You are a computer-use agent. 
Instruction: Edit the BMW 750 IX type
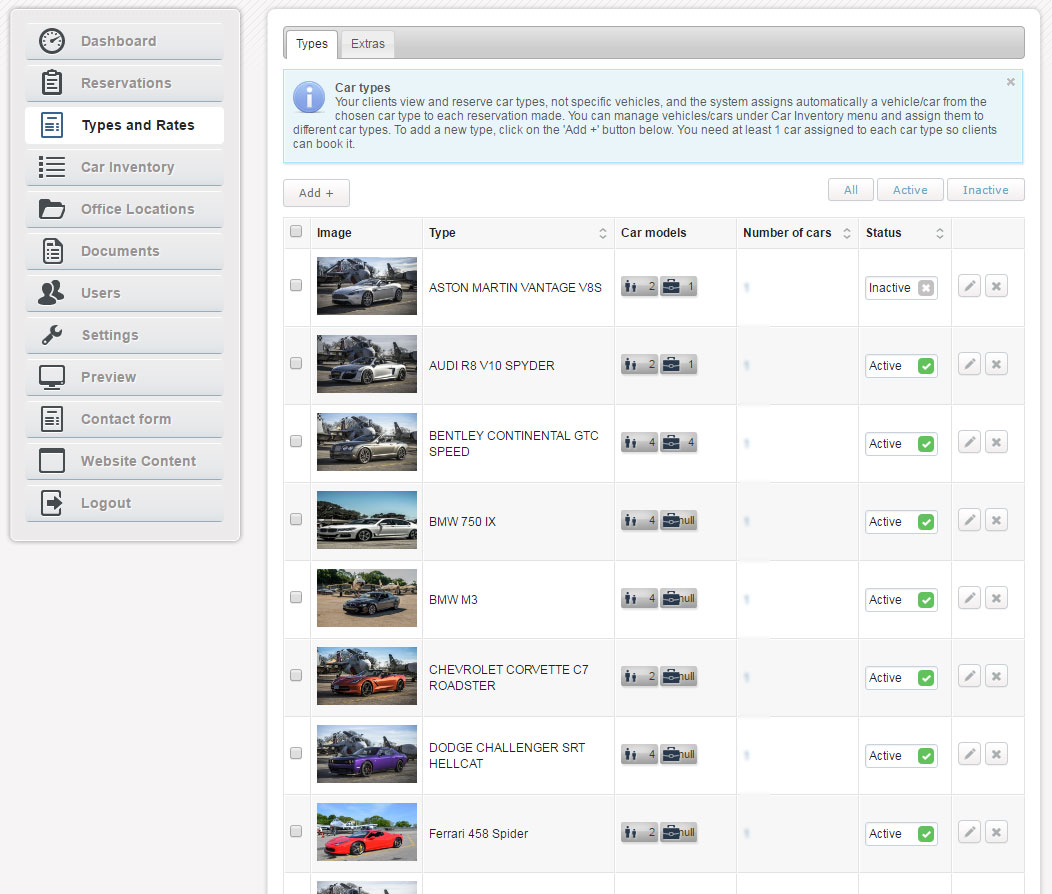969,520
